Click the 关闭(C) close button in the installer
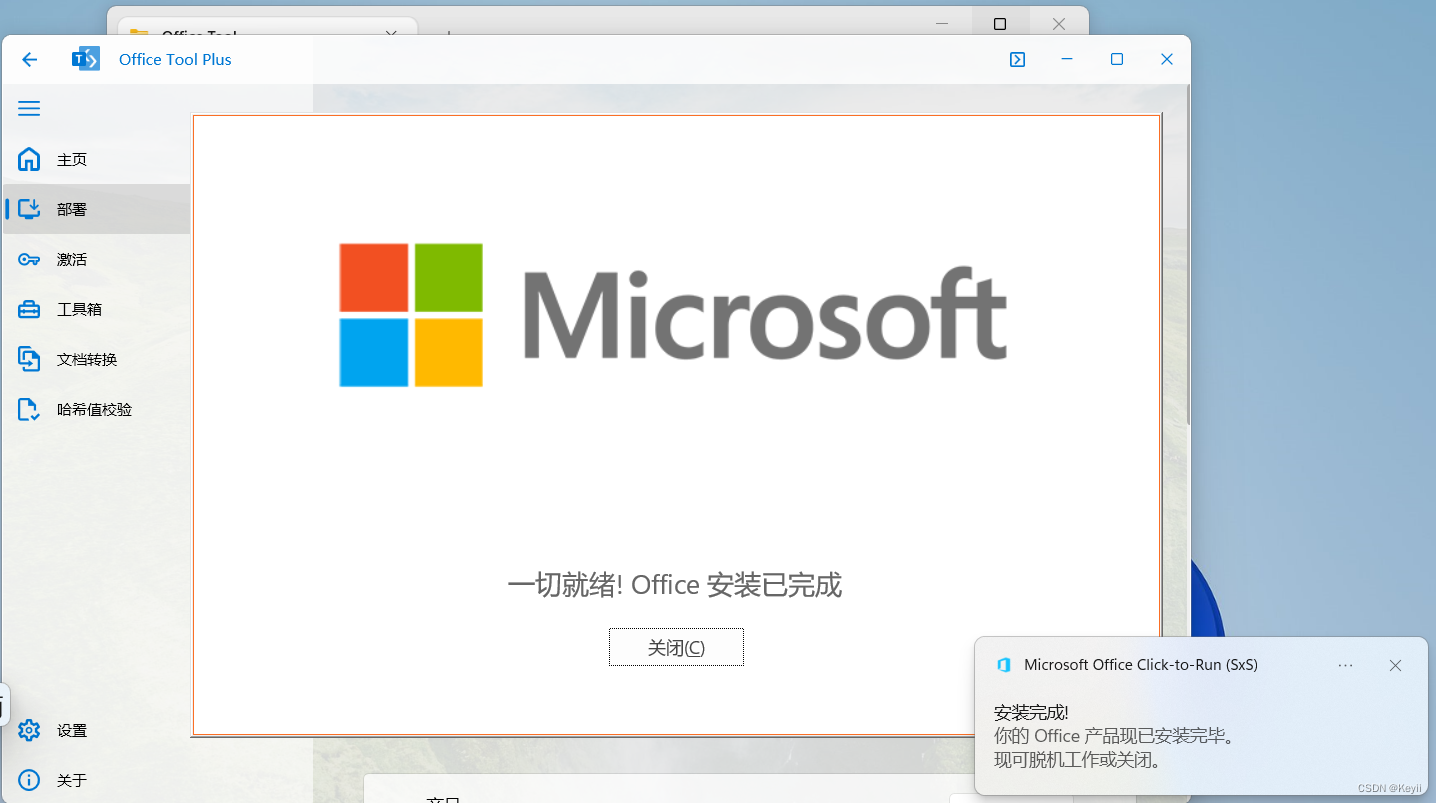 coord(676,646)
